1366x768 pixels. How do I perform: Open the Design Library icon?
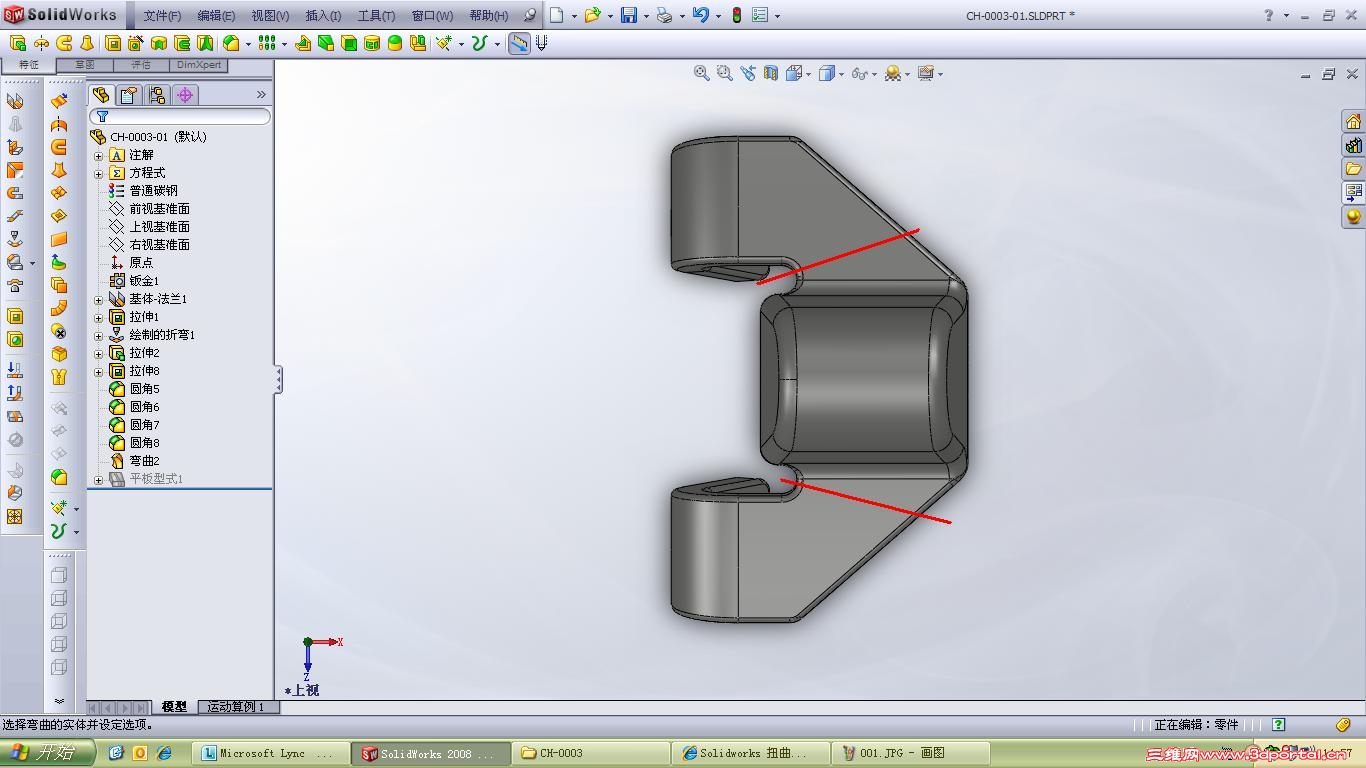(1353, 146)
